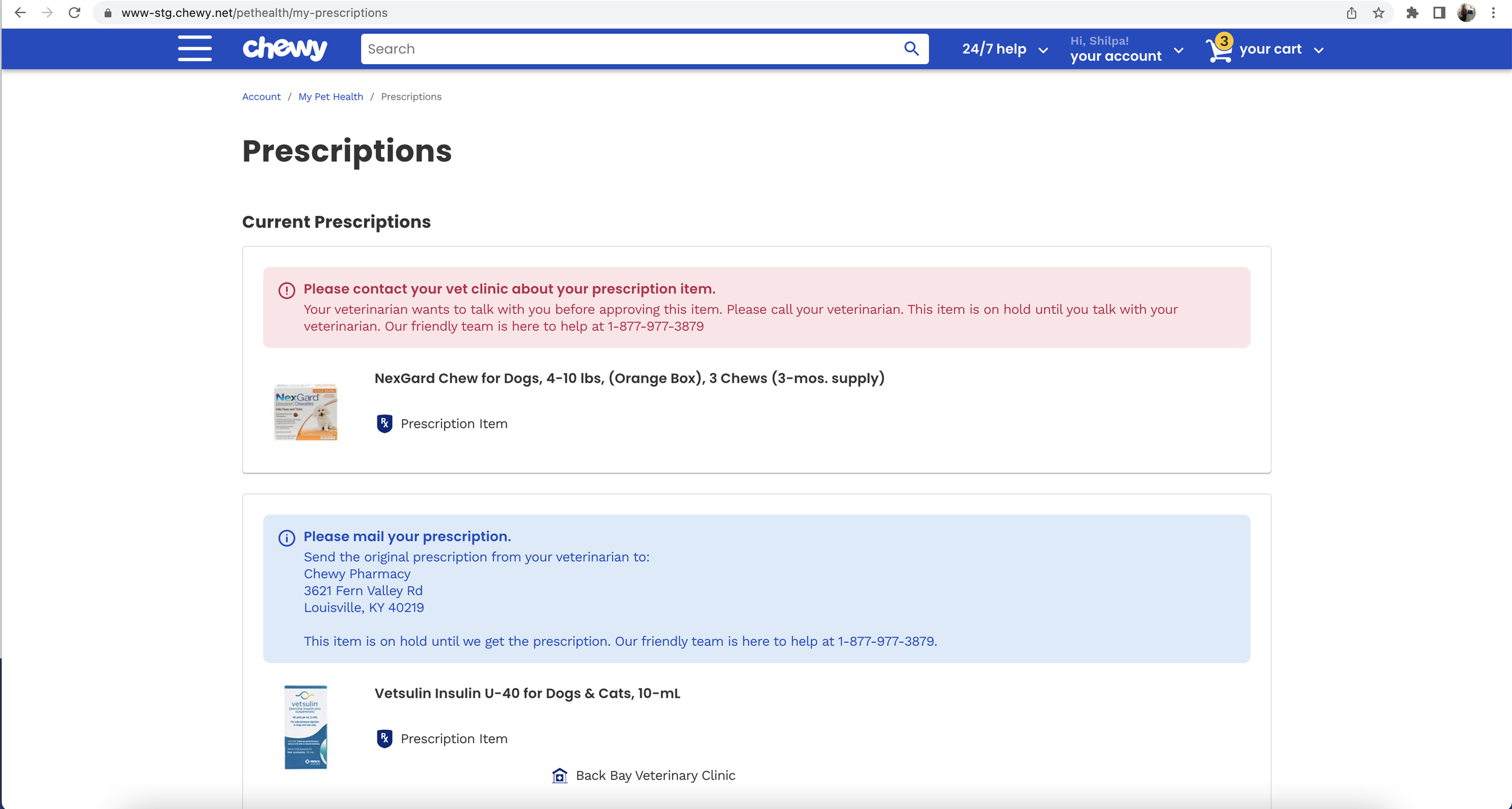Viewport: 1512px width, 809px height.
Task: Click the Current Prescriptions heading
Action: [x=336, y=222]
